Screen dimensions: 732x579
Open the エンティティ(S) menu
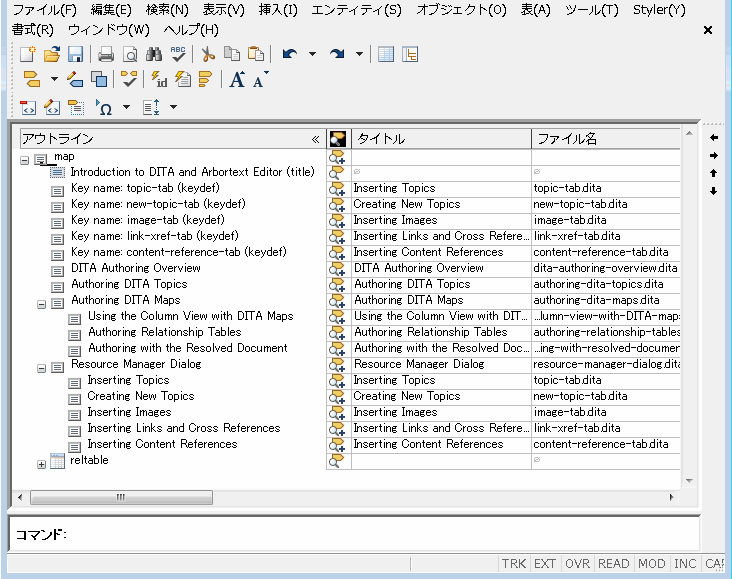(x=356, y=10)
